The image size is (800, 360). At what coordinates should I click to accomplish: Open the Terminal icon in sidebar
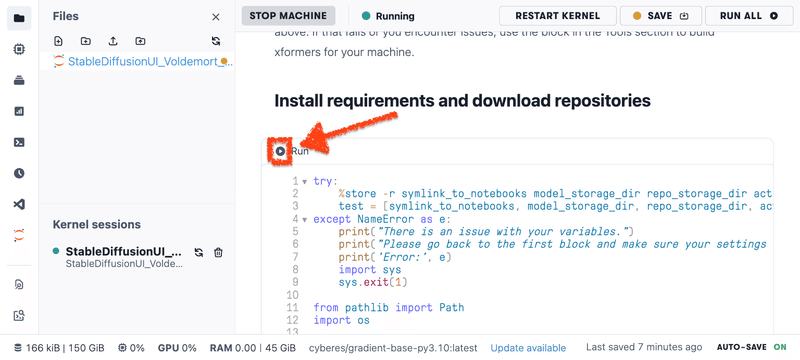[19, 142]
